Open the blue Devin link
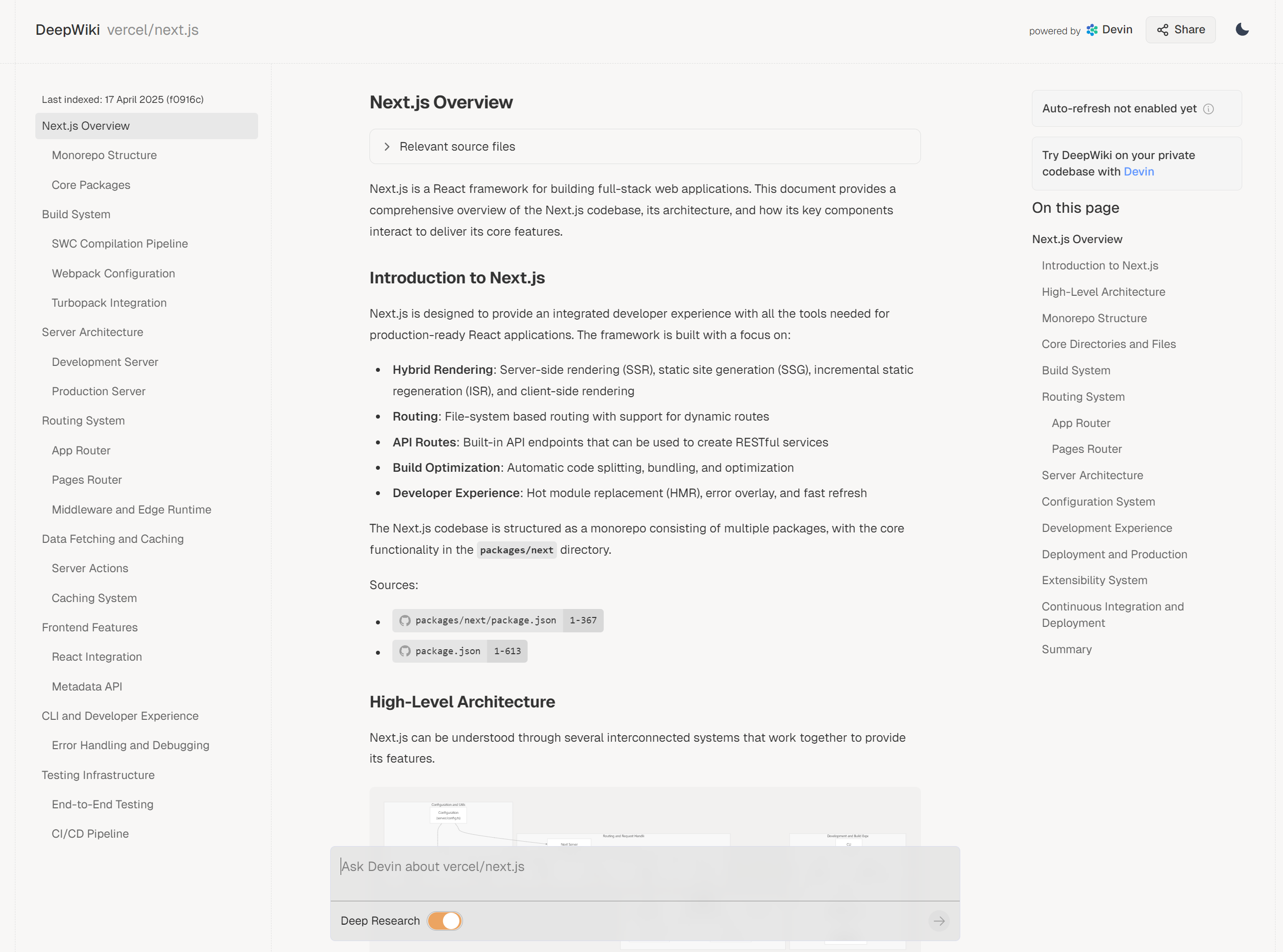 click(1138, 172)
